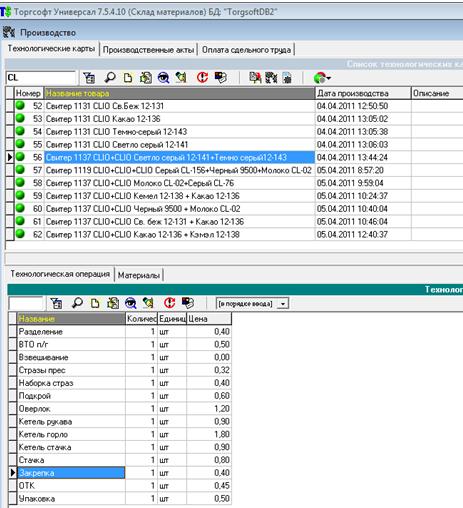Click the red refresh icon in operations toolbar
Screen dimensions: 463x508
point(170,303)
